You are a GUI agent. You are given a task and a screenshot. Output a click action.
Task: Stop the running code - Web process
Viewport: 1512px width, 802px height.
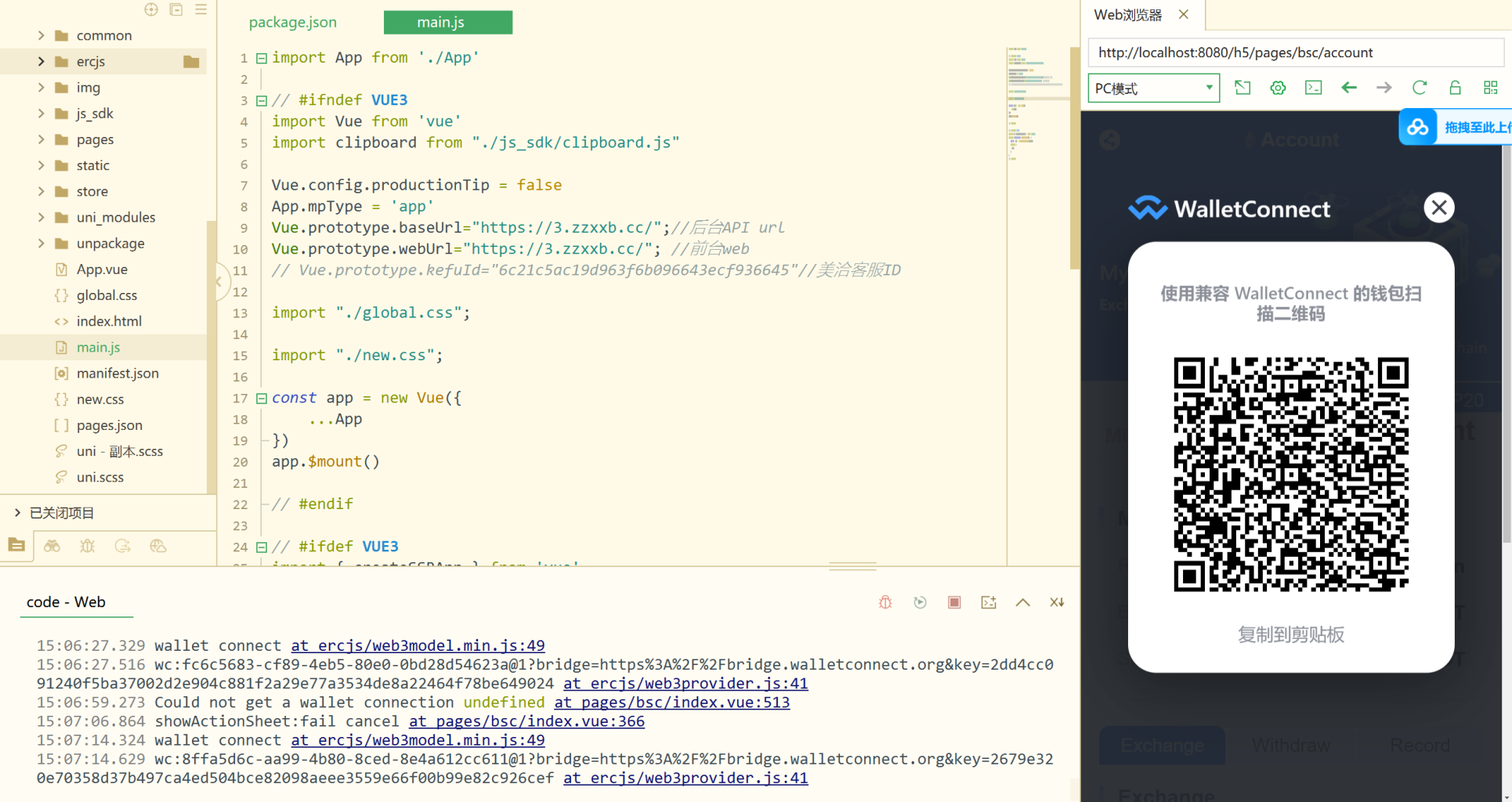pyautogui.click(x=954, y=602)
